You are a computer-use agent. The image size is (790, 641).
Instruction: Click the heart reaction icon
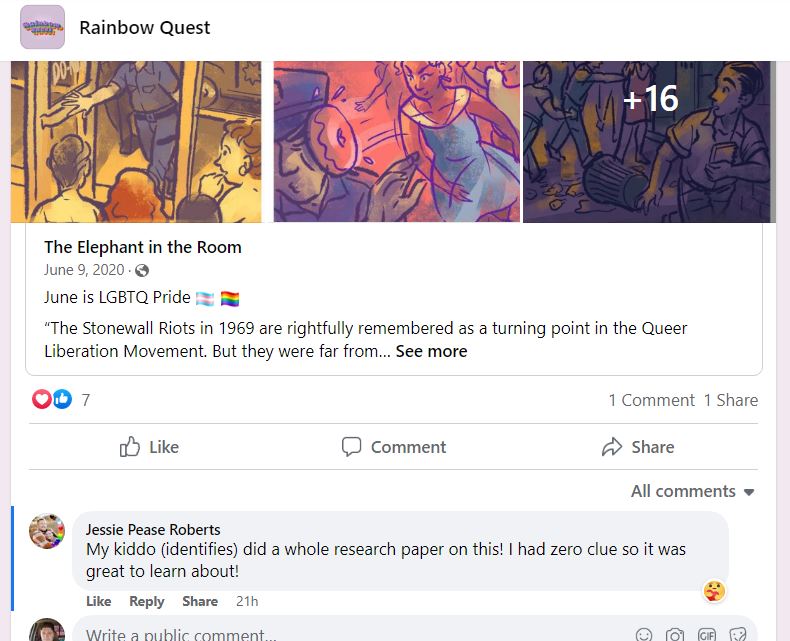click(x=42, y=400)
